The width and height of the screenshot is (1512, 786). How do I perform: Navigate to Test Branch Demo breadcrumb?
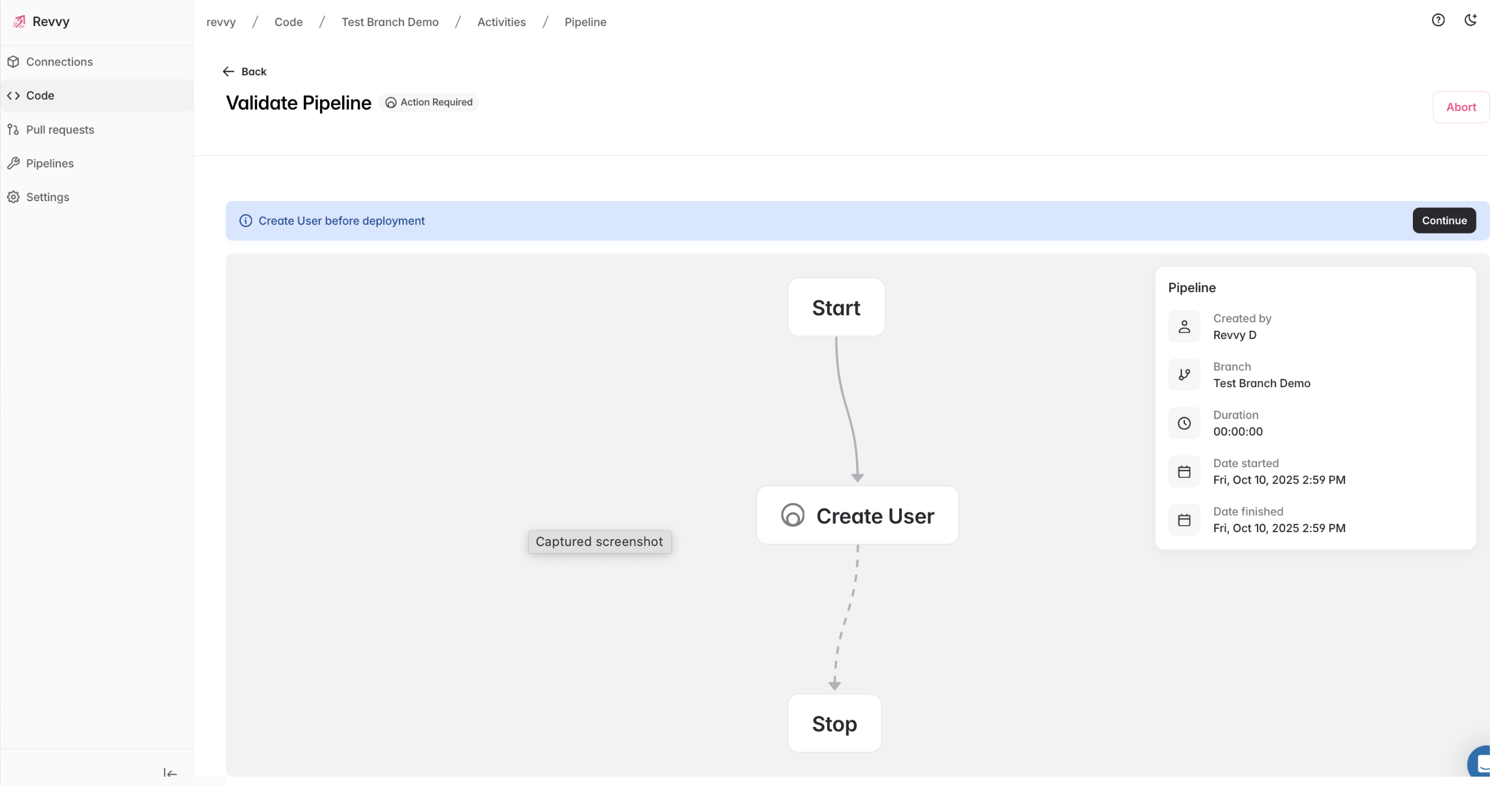pos(390,21)
